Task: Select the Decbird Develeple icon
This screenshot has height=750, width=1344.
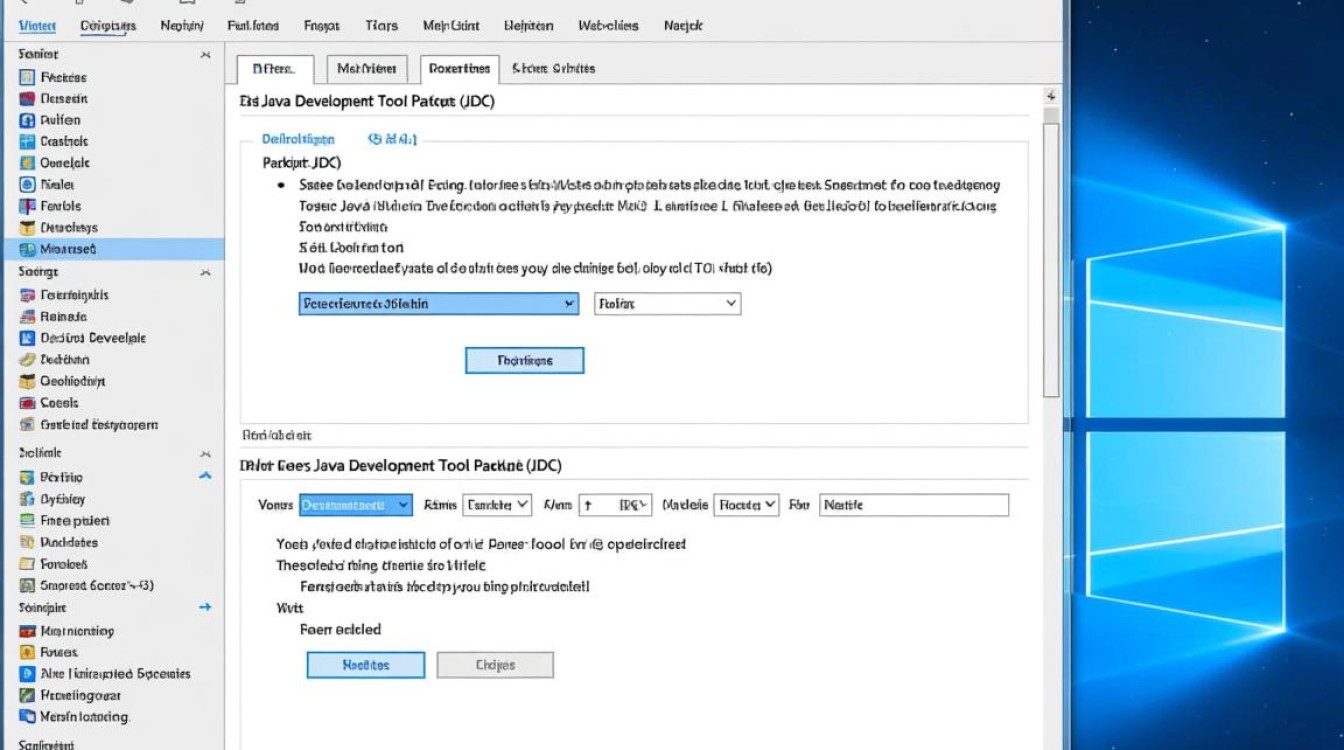Action: (x=27, y=338)
